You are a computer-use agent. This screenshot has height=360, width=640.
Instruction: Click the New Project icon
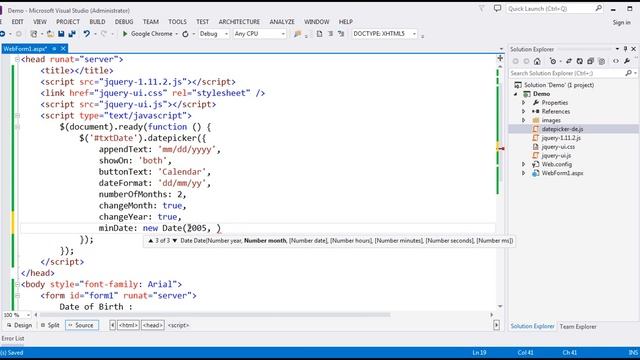click(x=34, y=34)
